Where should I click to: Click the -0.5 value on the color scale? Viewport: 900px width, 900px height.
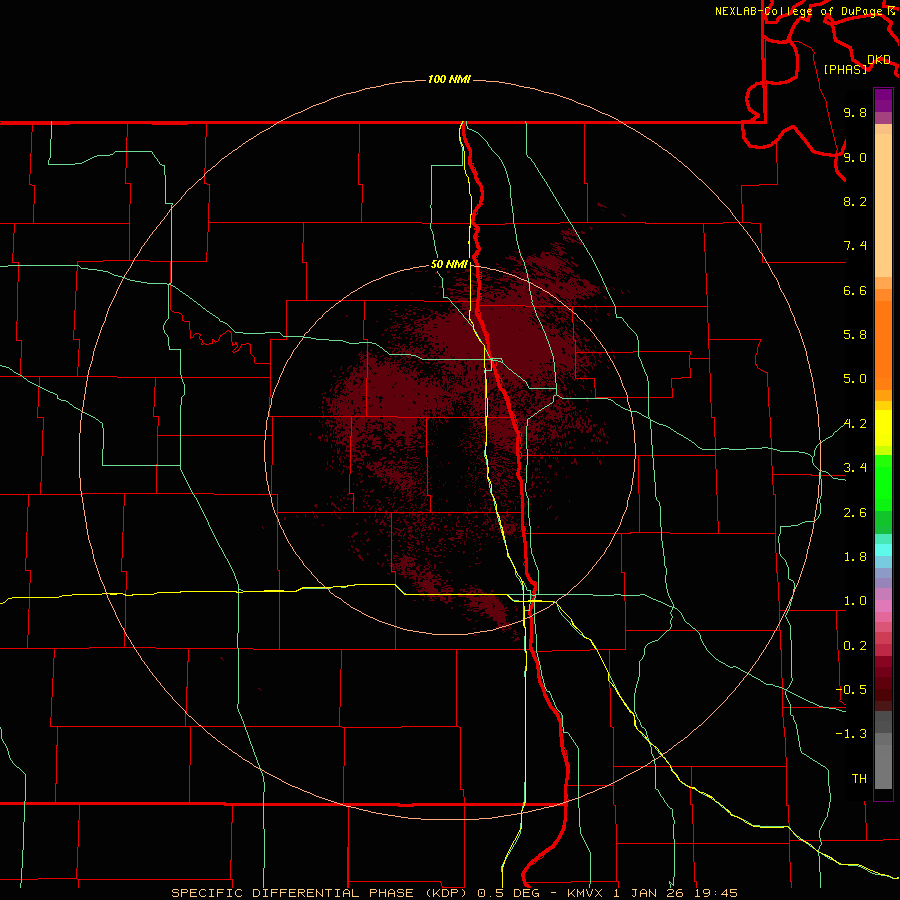851,690
